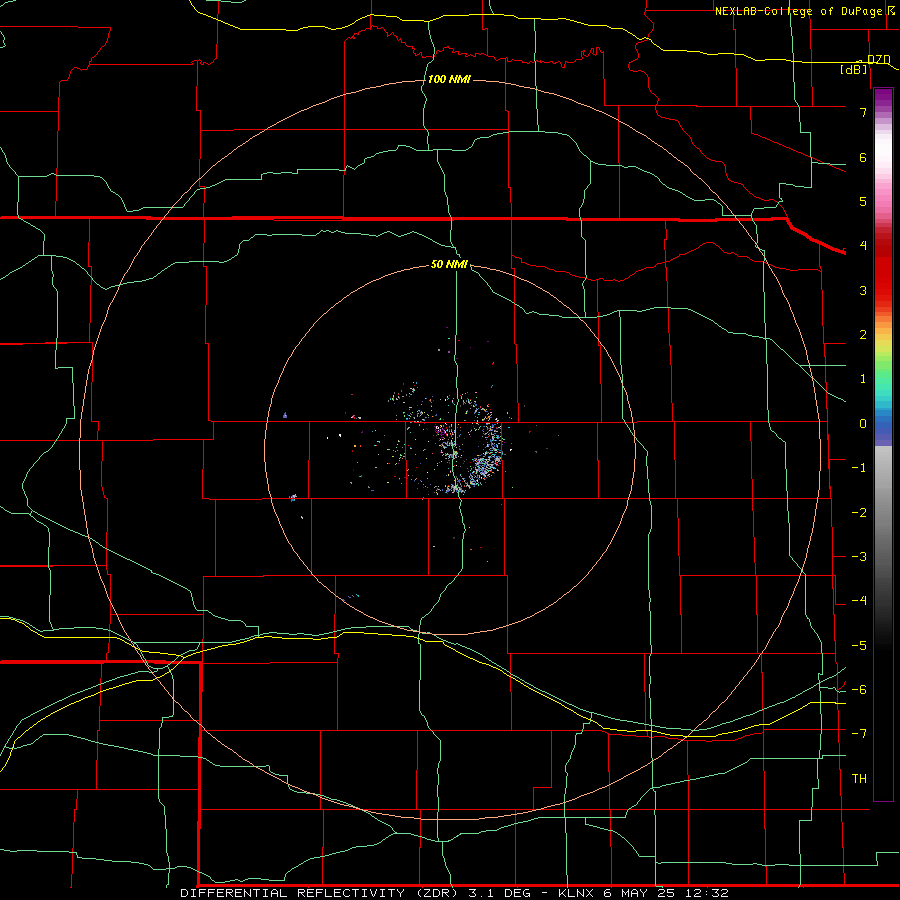
Task: Click the 100 NMI range ring label
Action: pyautogui.click(x=449, y=79)
